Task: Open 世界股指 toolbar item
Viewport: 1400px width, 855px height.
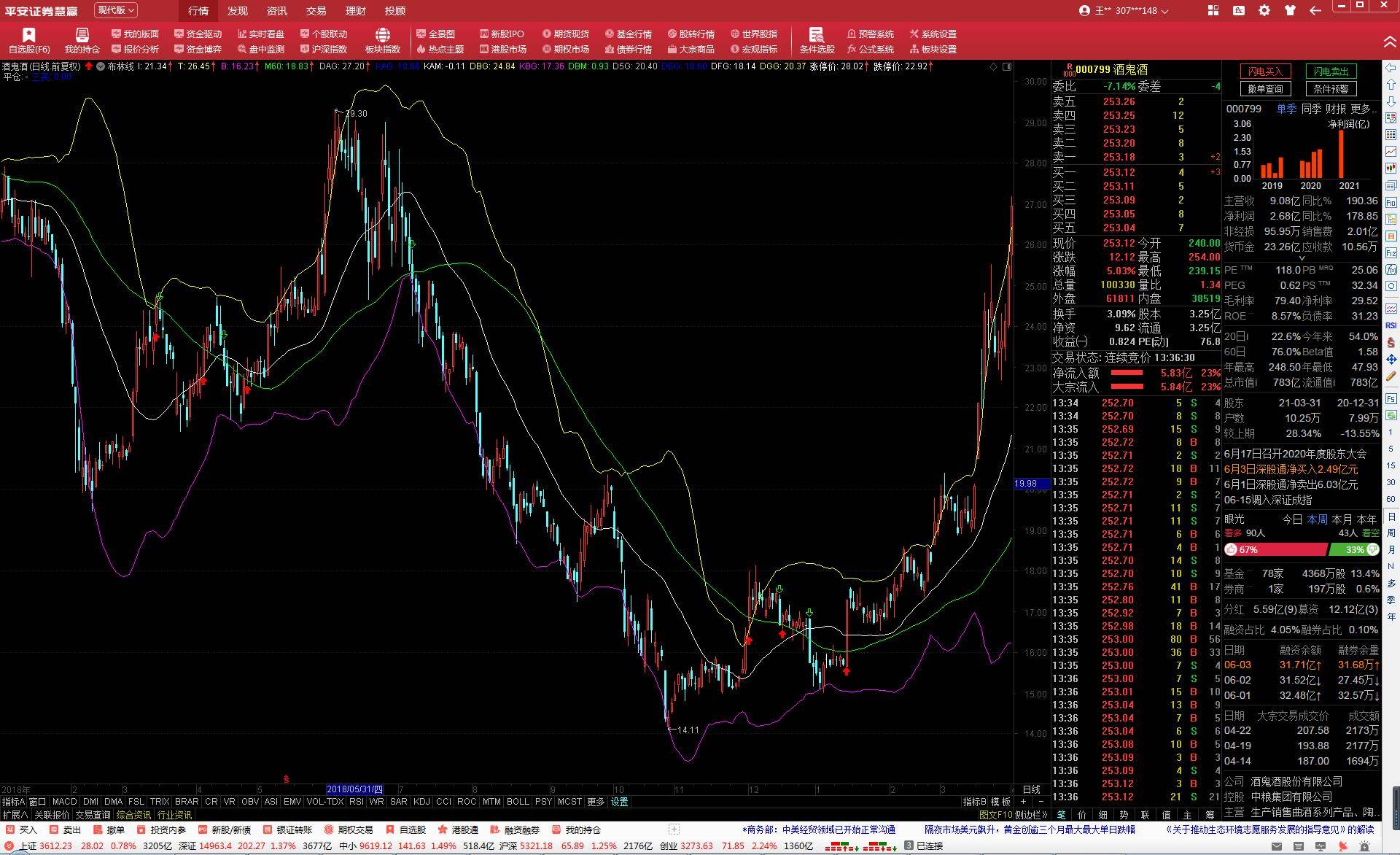Action: [x=753, y=34]
